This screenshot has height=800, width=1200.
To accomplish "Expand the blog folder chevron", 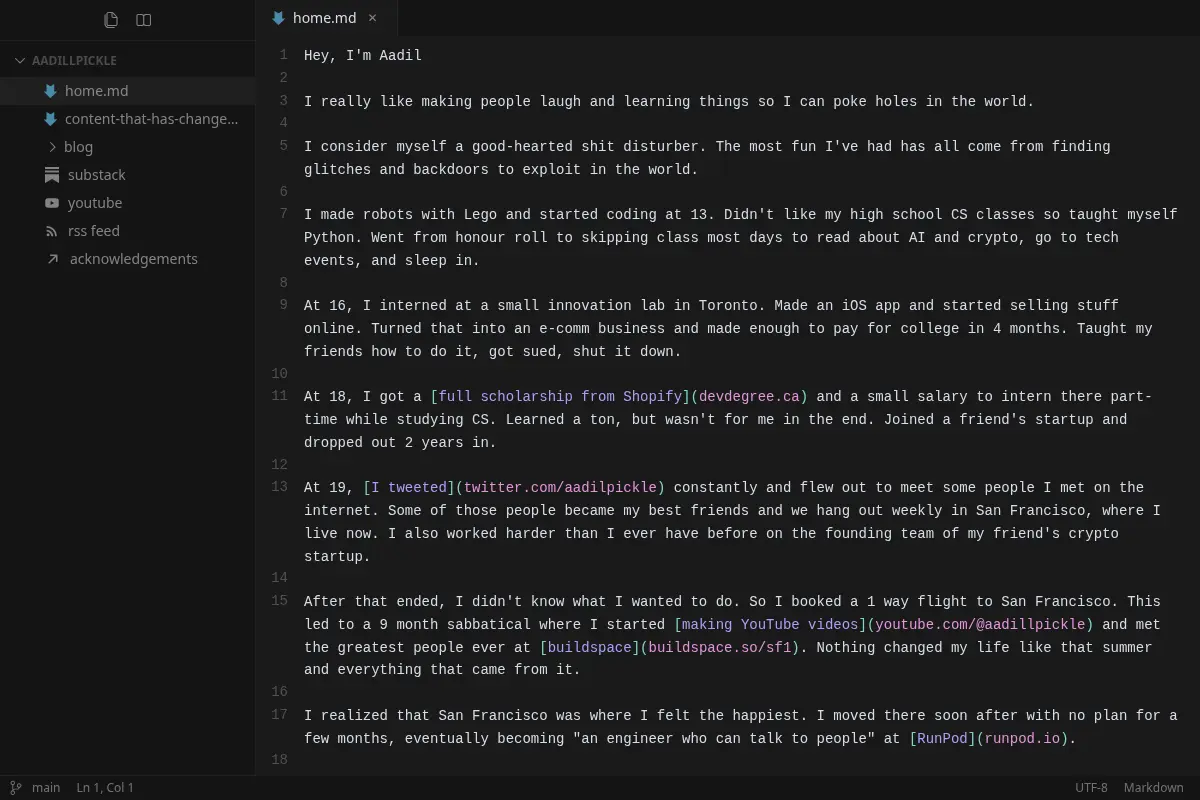I will 52,147.
